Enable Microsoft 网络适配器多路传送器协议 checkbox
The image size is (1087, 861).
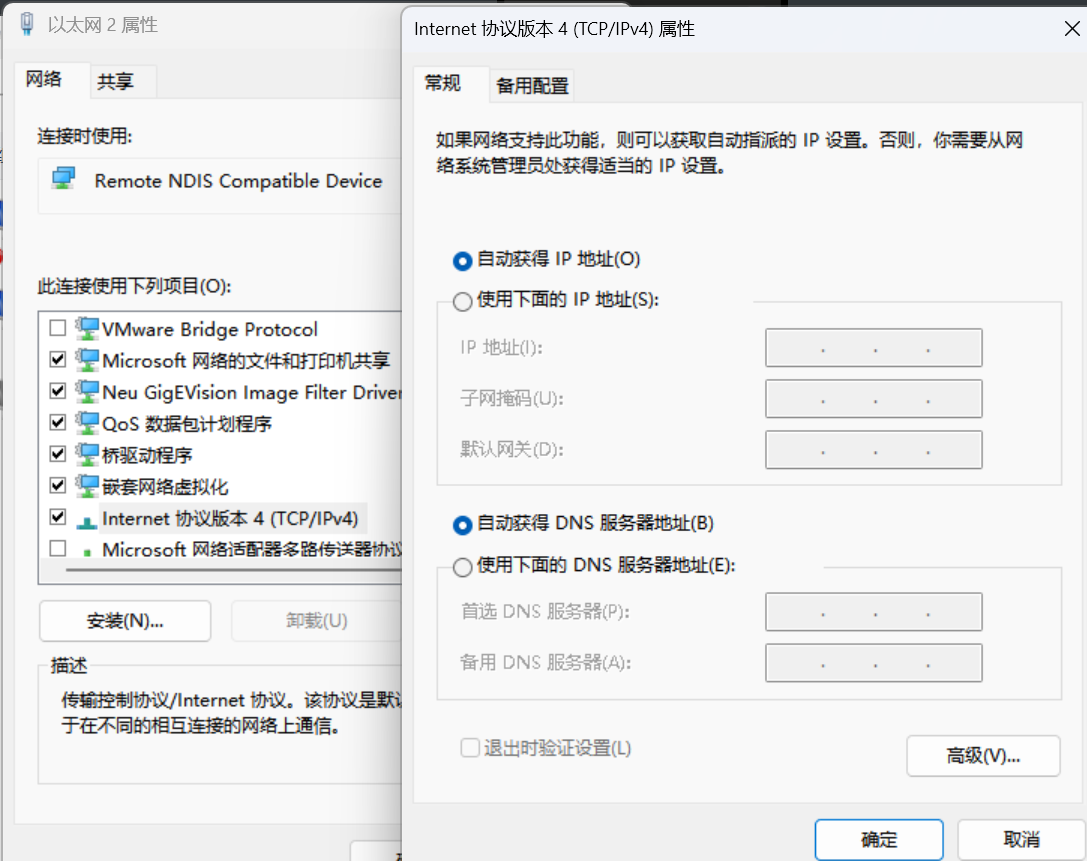[x=58, y=548]
